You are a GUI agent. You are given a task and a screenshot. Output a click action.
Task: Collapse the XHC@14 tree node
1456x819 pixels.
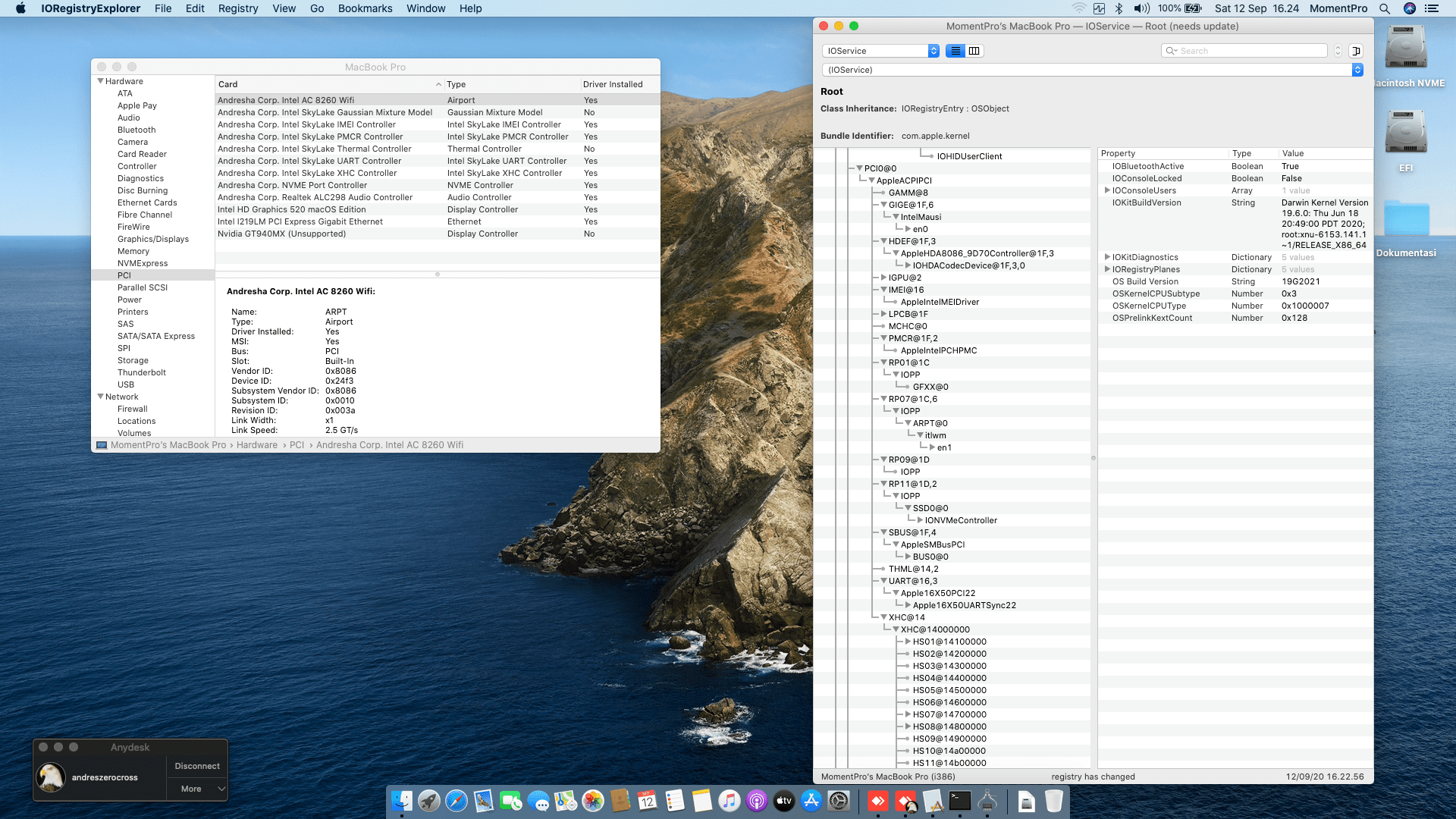pyautogui.click(x=883, y=617)
